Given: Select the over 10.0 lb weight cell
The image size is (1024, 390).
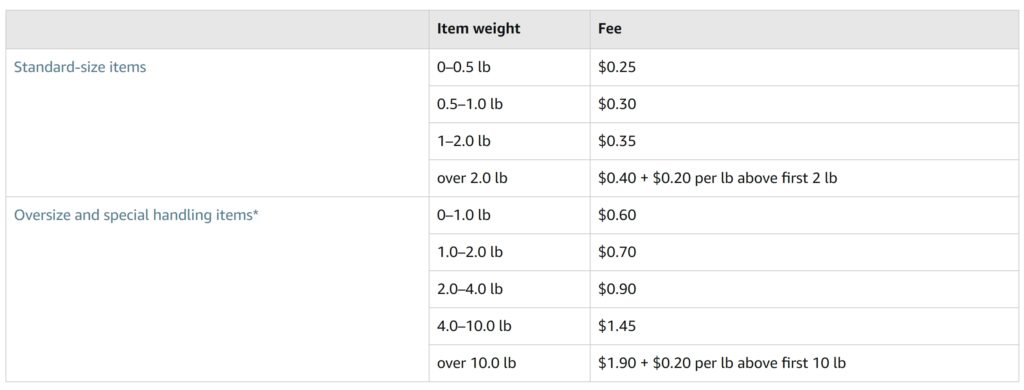Looking at the screenshot, I should (x=509, y=363).
